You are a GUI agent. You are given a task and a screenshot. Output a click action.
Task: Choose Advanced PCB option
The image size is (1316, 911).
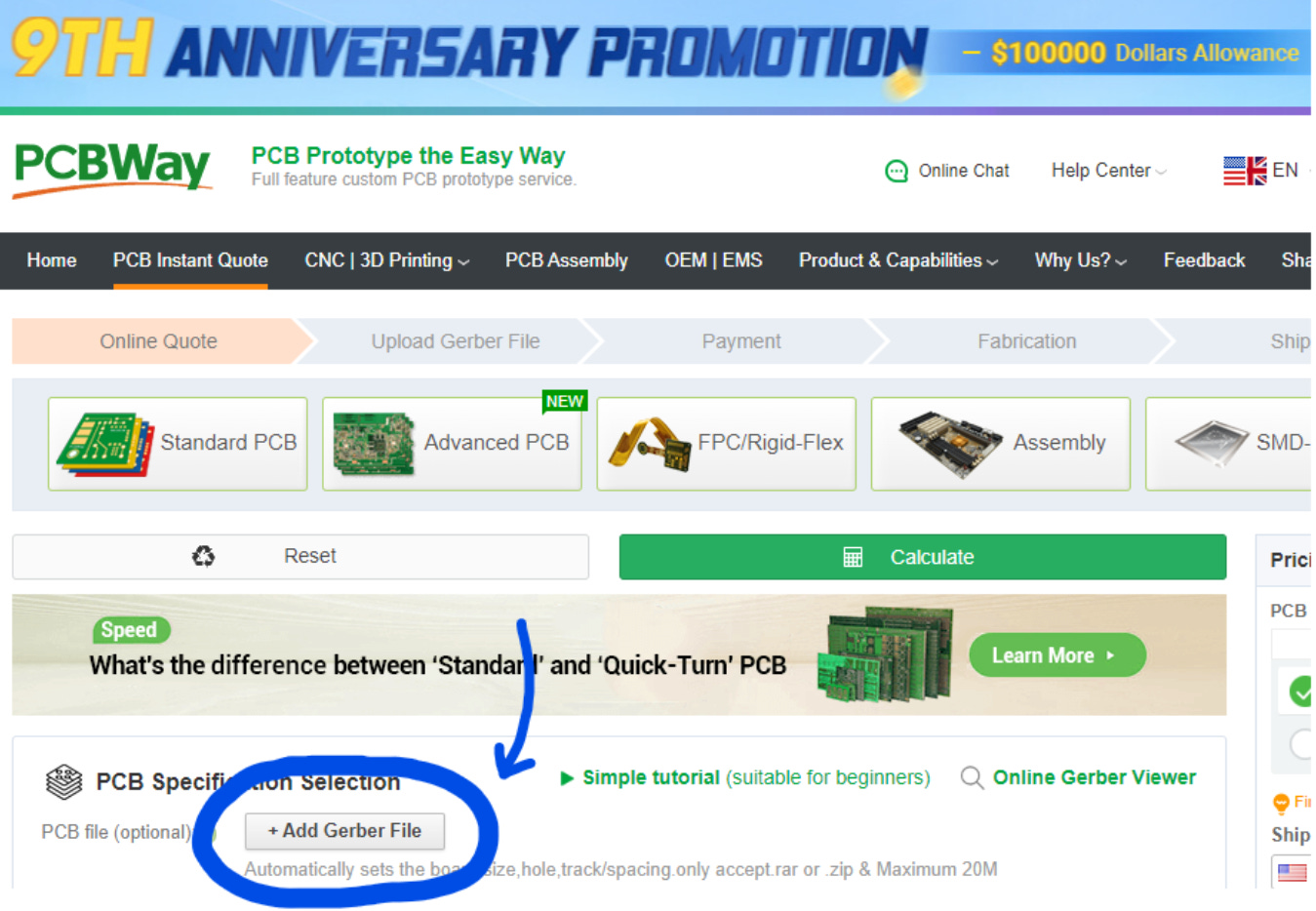coord(452,444)
